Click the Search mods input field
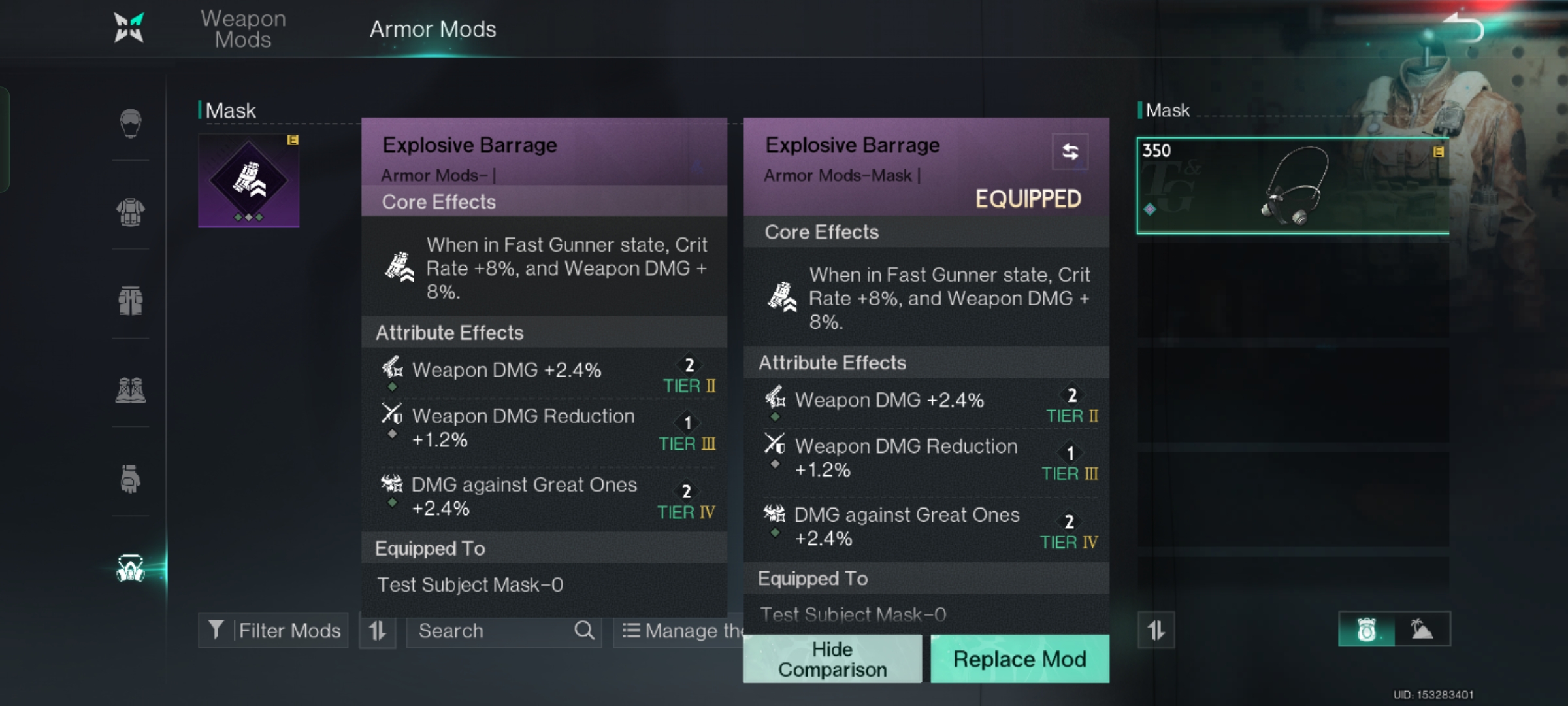Screen dimensions: 1568x706 click(x=493, y=631)
